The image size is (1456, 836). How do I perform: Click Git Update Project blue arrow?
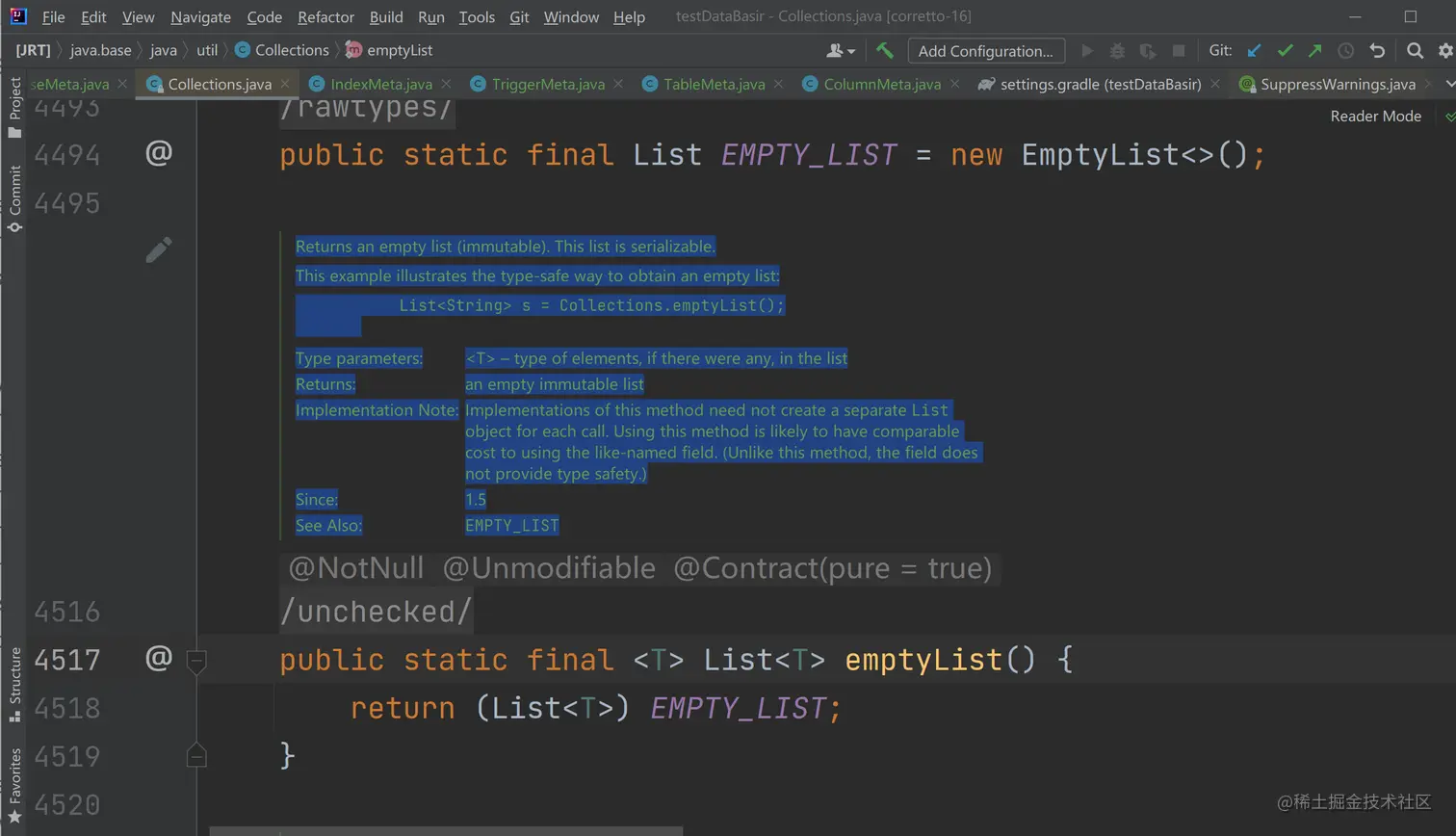pos(1254,50)
